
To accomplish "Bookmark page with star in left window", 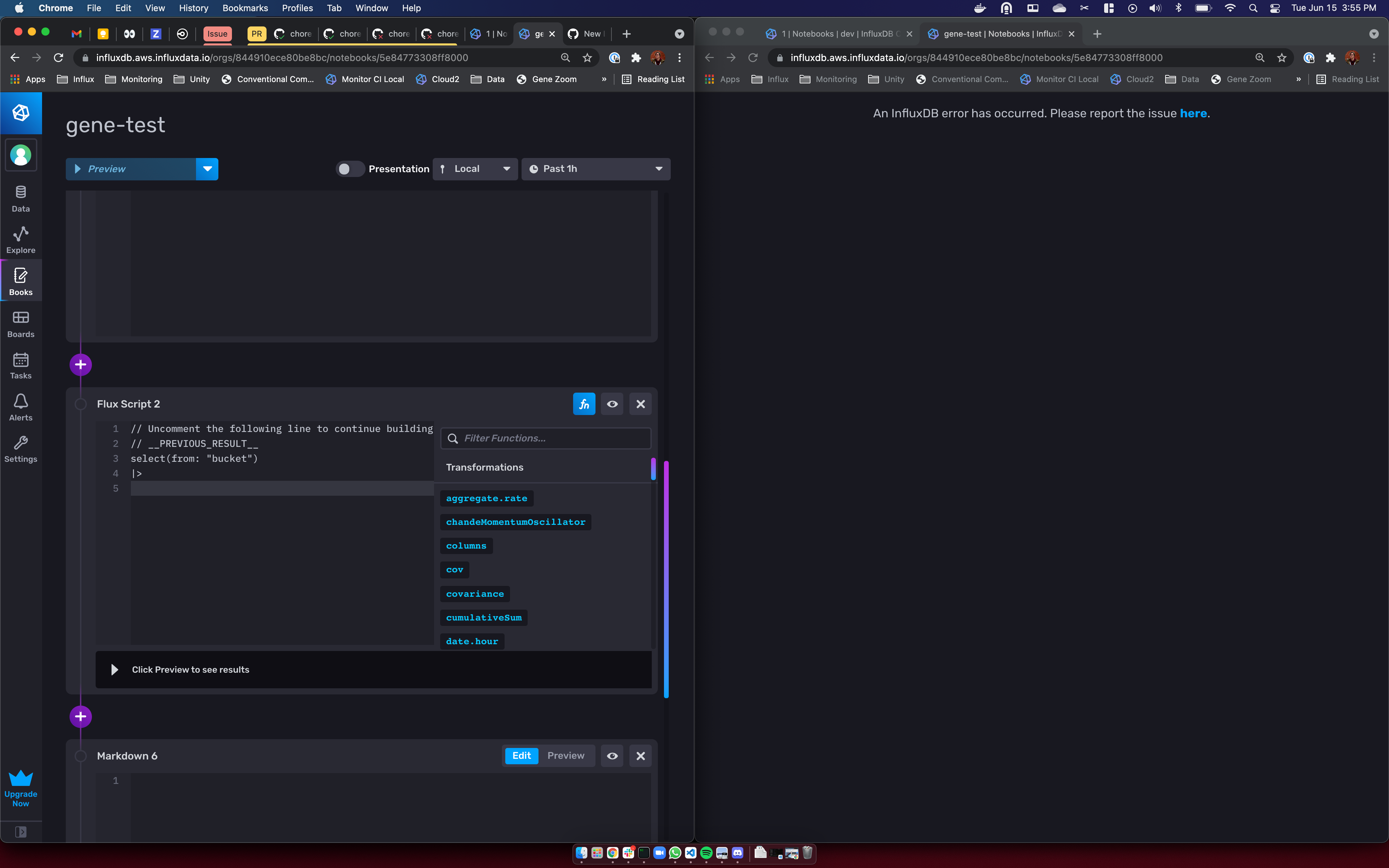I will 587,57.
